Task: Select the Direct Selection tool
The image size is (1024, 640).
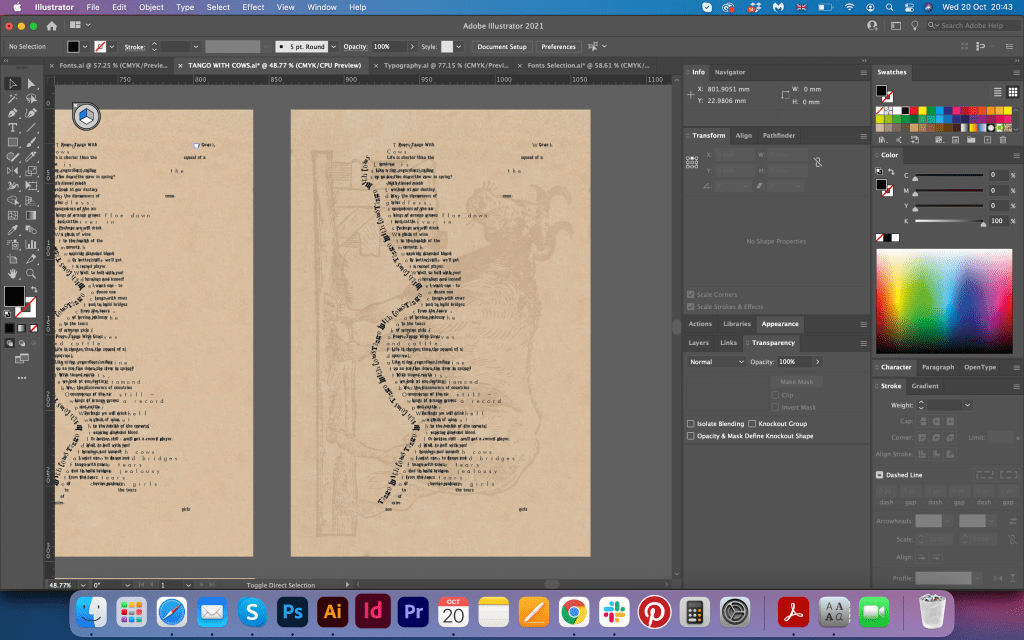Action: (x=32, y=84)
